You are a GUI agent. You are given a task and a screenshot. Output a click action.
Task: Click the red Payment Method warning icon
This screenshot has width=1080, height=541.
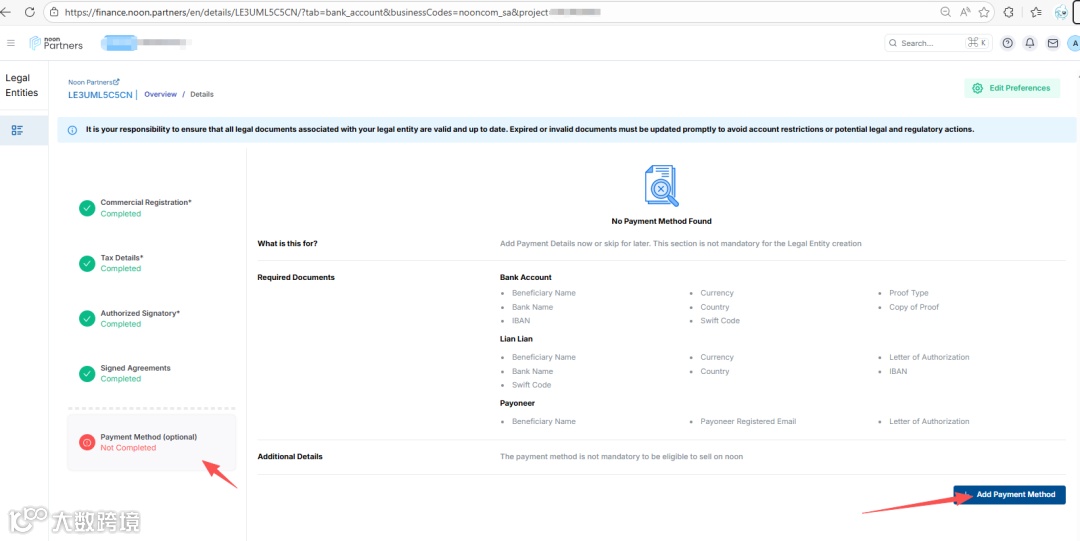click(87, 442)
